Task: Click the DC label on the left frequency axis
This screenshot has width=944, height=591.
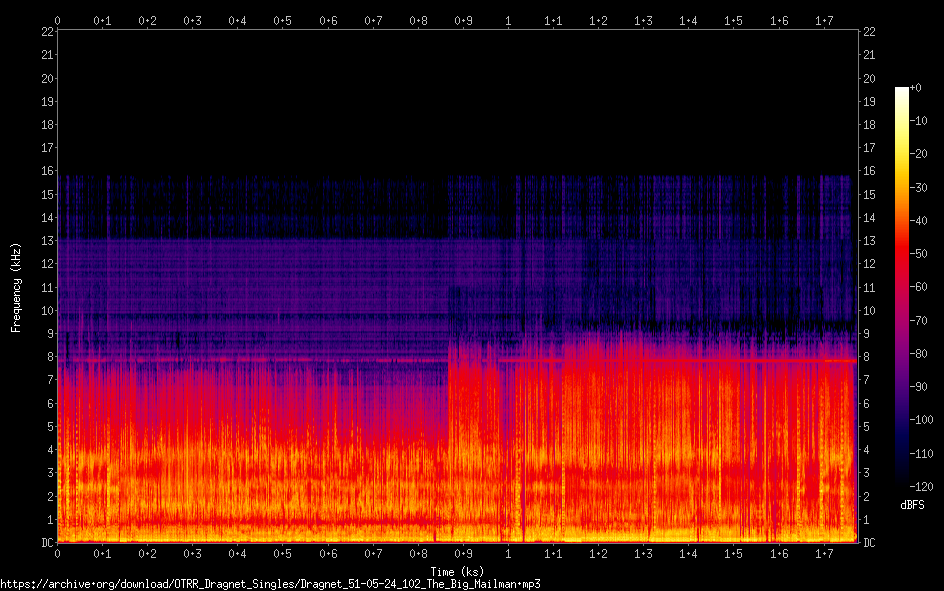Action: [44, 543]
